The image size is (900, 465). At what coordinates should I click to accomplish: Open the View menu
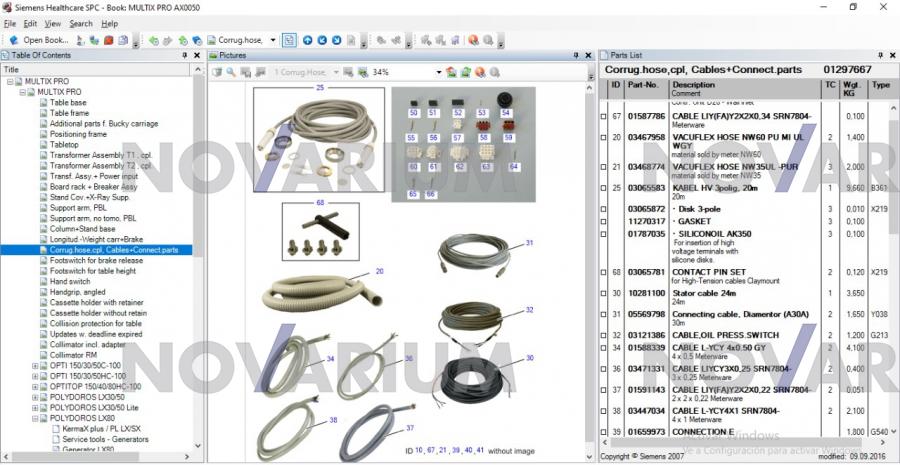coord(53,23)
